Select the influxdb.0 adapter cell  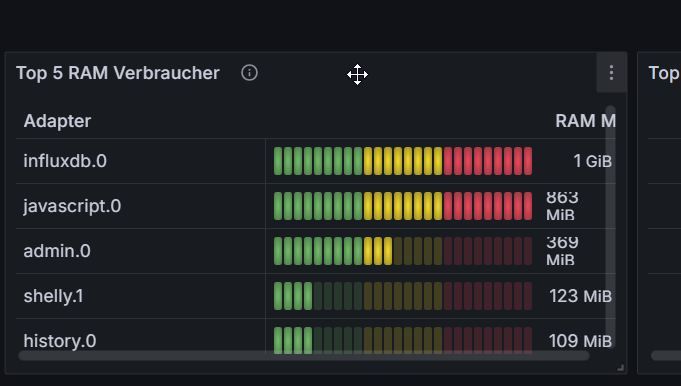pos(141,161)
